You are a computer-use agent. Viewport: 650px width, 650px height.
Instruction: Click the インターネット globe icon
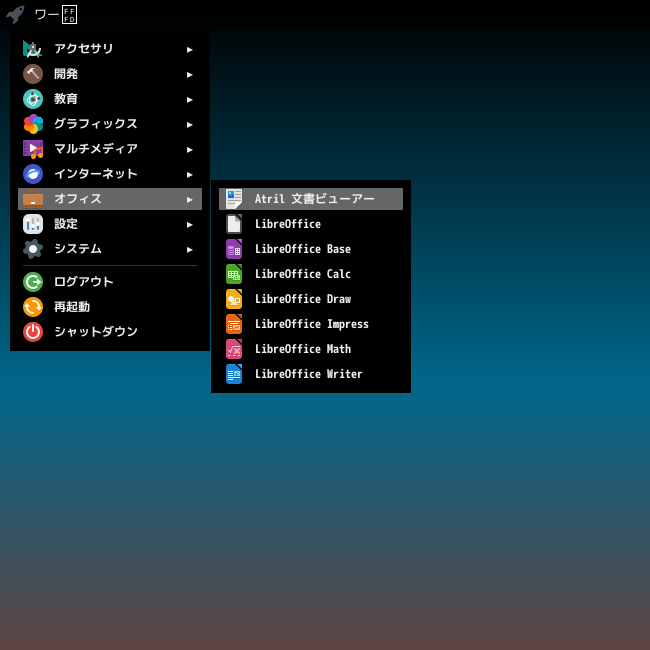pyautogui.click(x=33, y=174)
